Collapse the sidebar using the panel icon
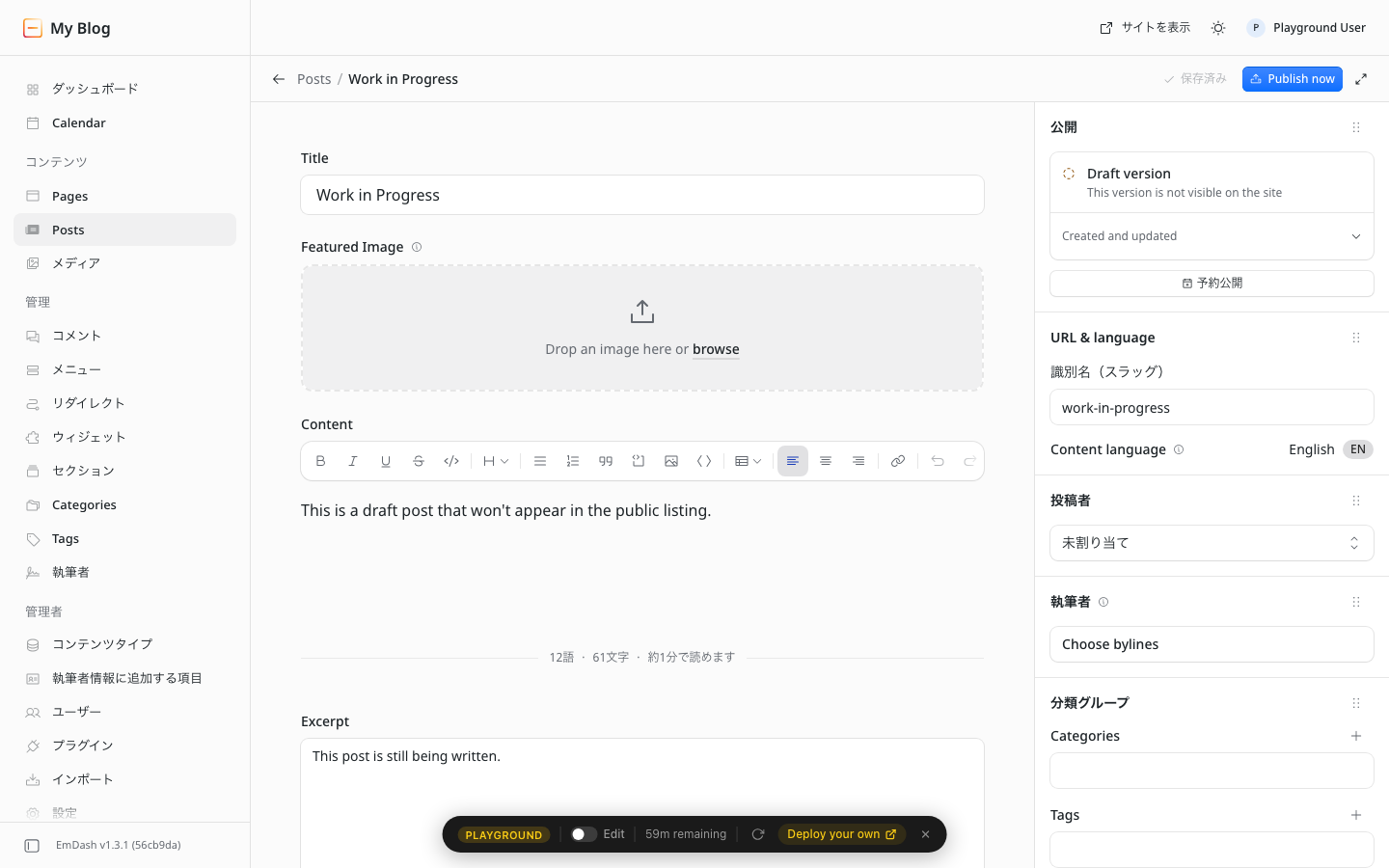1389x868 pixels. (32, 846)
